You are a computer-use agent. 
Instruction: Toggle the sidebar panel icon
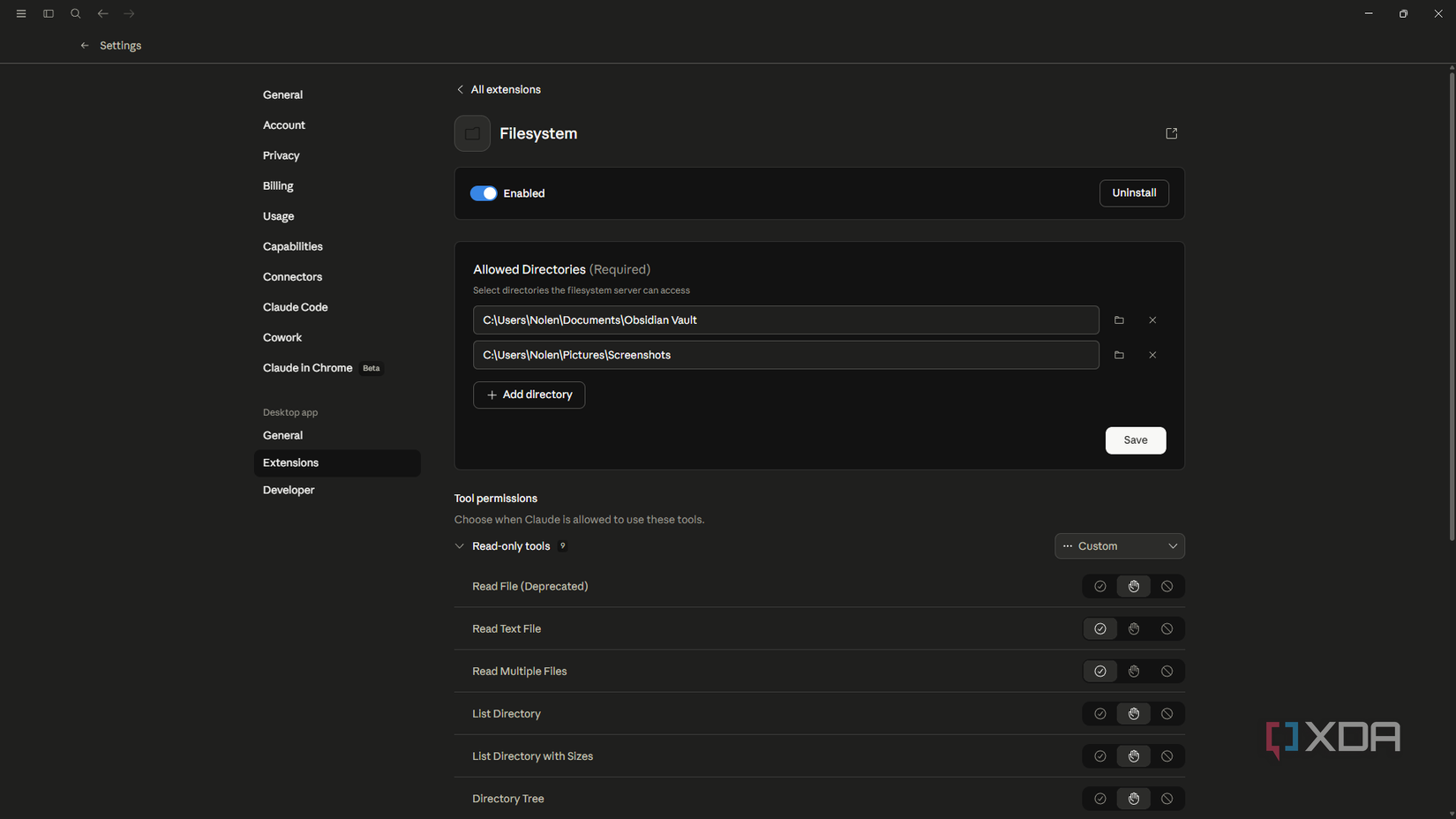(x=49, y=14)
